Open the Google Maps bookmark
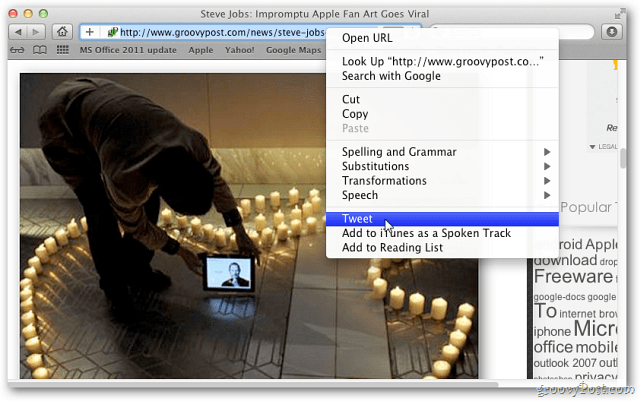 point(293,50)
